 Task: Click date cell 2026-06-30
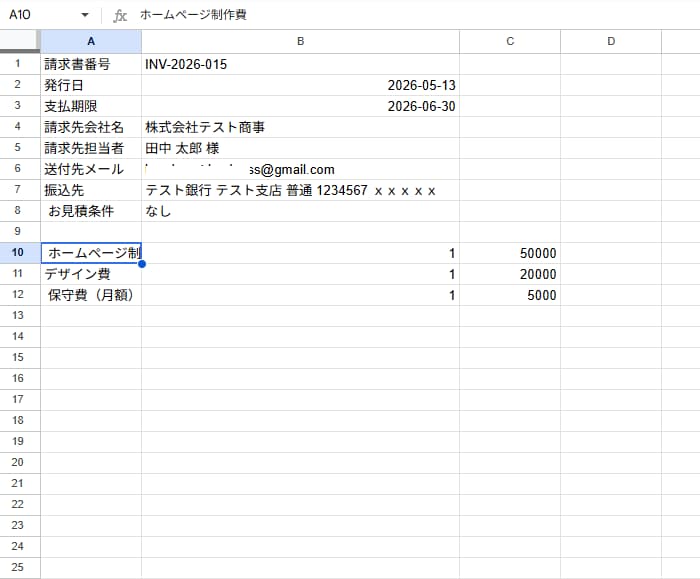coord(300,106)
